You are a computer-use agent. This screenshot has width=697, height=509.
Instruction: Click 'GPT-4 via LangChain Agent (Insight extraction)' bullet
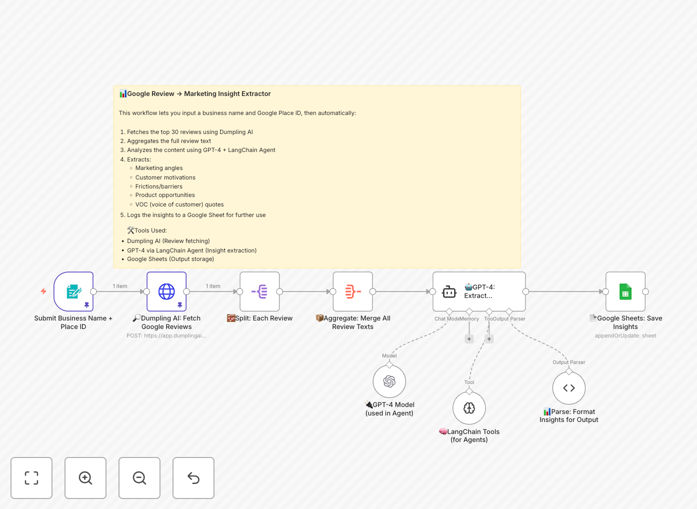tap(192, 250)
